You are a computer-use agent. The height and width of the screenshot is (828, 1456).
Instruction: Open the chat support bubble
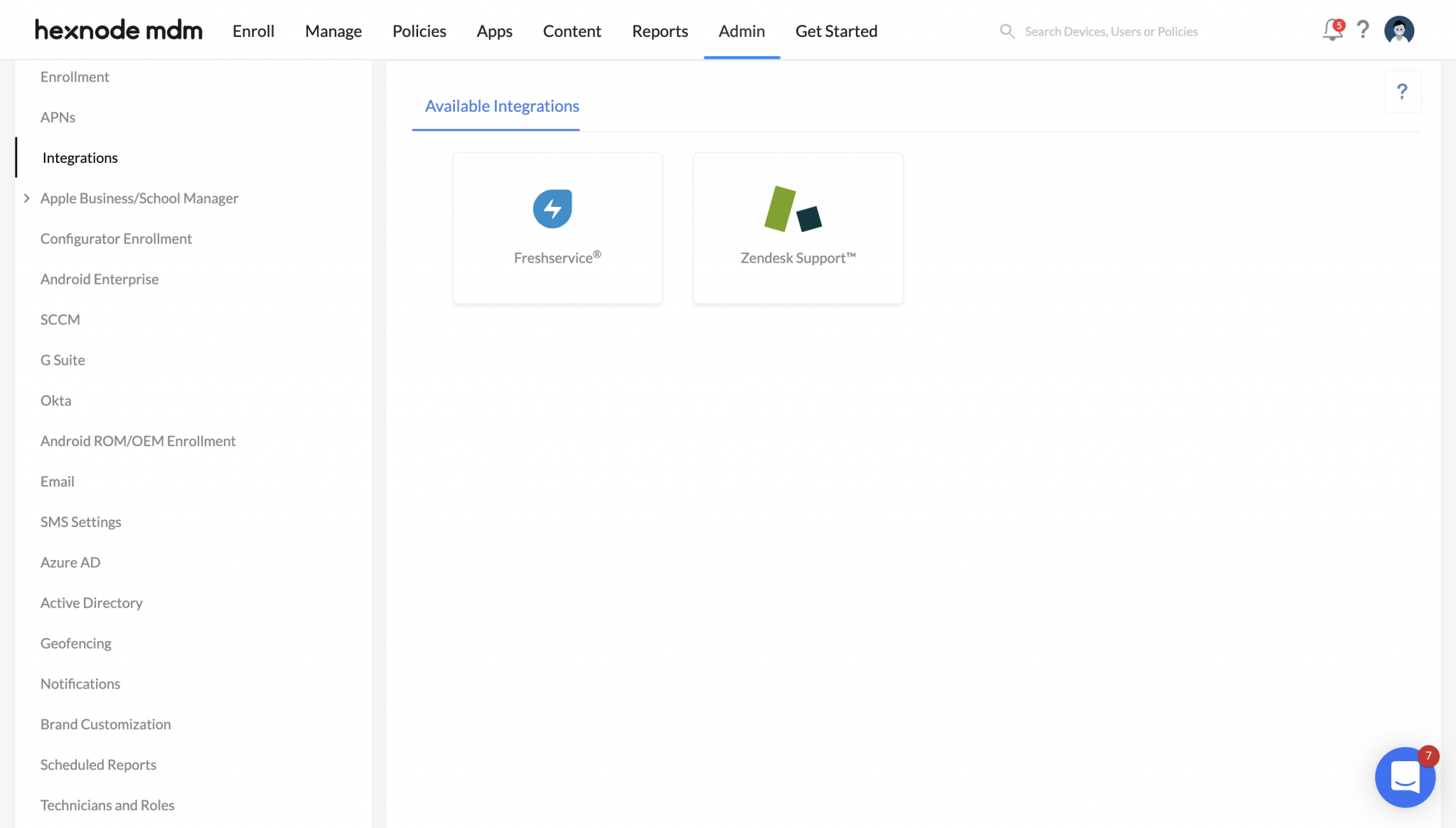pos(1405,777)
